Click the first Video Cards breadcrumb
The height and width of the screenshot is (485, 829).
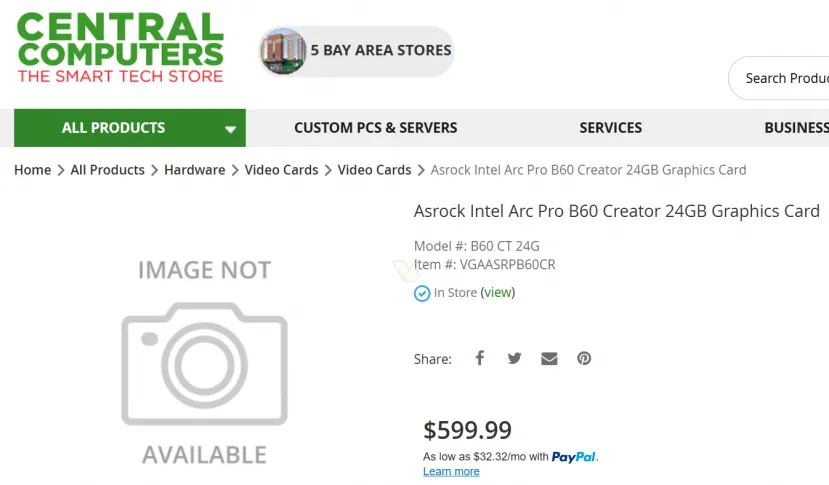281,170
